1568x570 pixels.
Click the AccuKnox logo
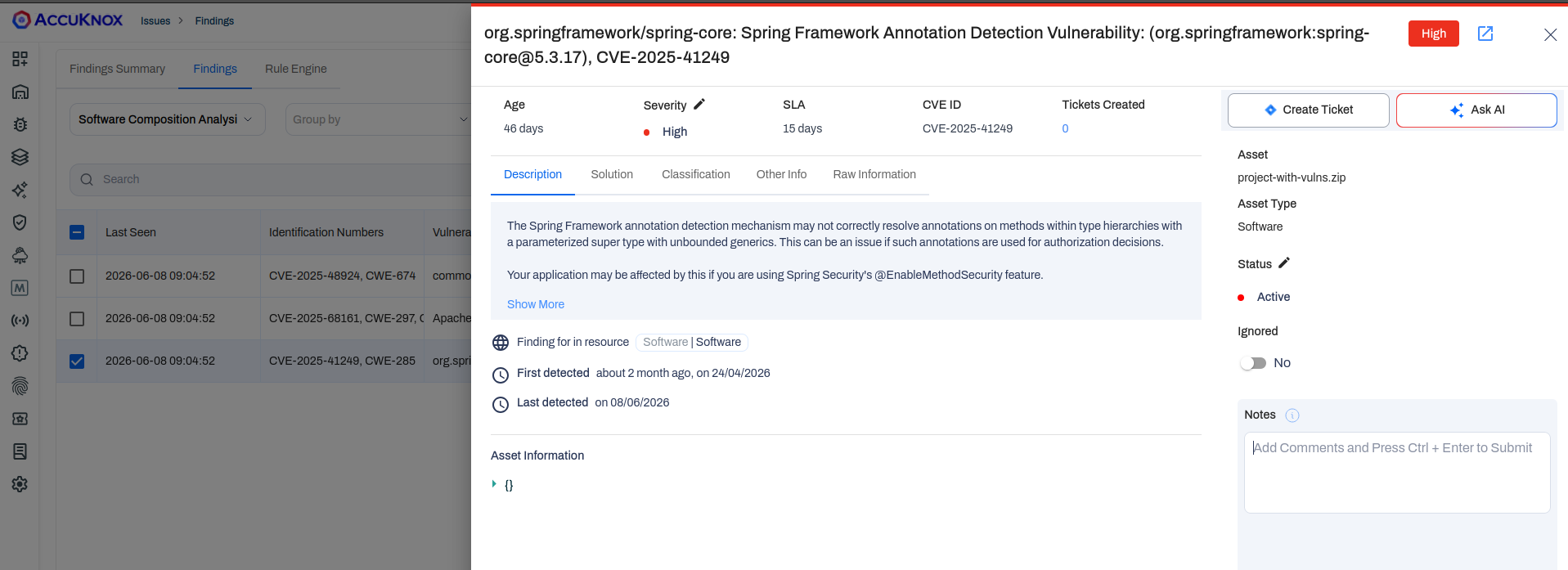click(x=68, y=20)
